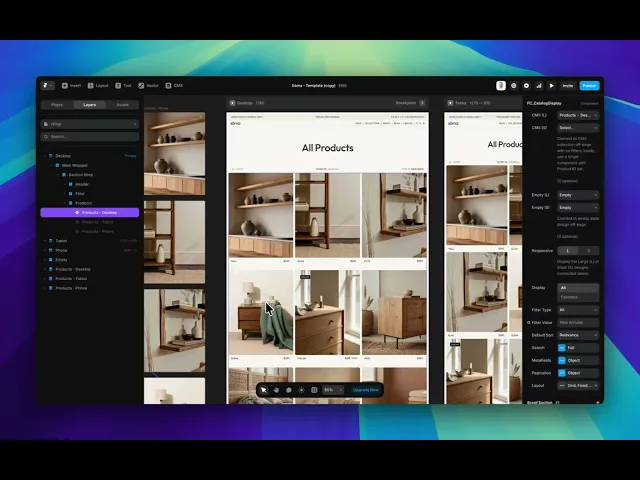Select the hand pan tool
The image size is (640, 480).
point(276,390)
